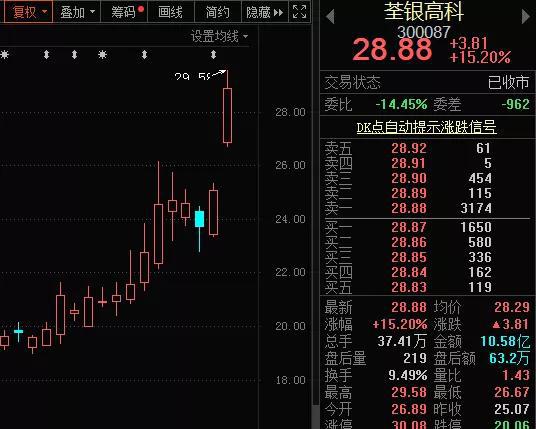Click 隐藏 to hide side panel
Viewport: 536px width, 429px height.
coord(264,12)
